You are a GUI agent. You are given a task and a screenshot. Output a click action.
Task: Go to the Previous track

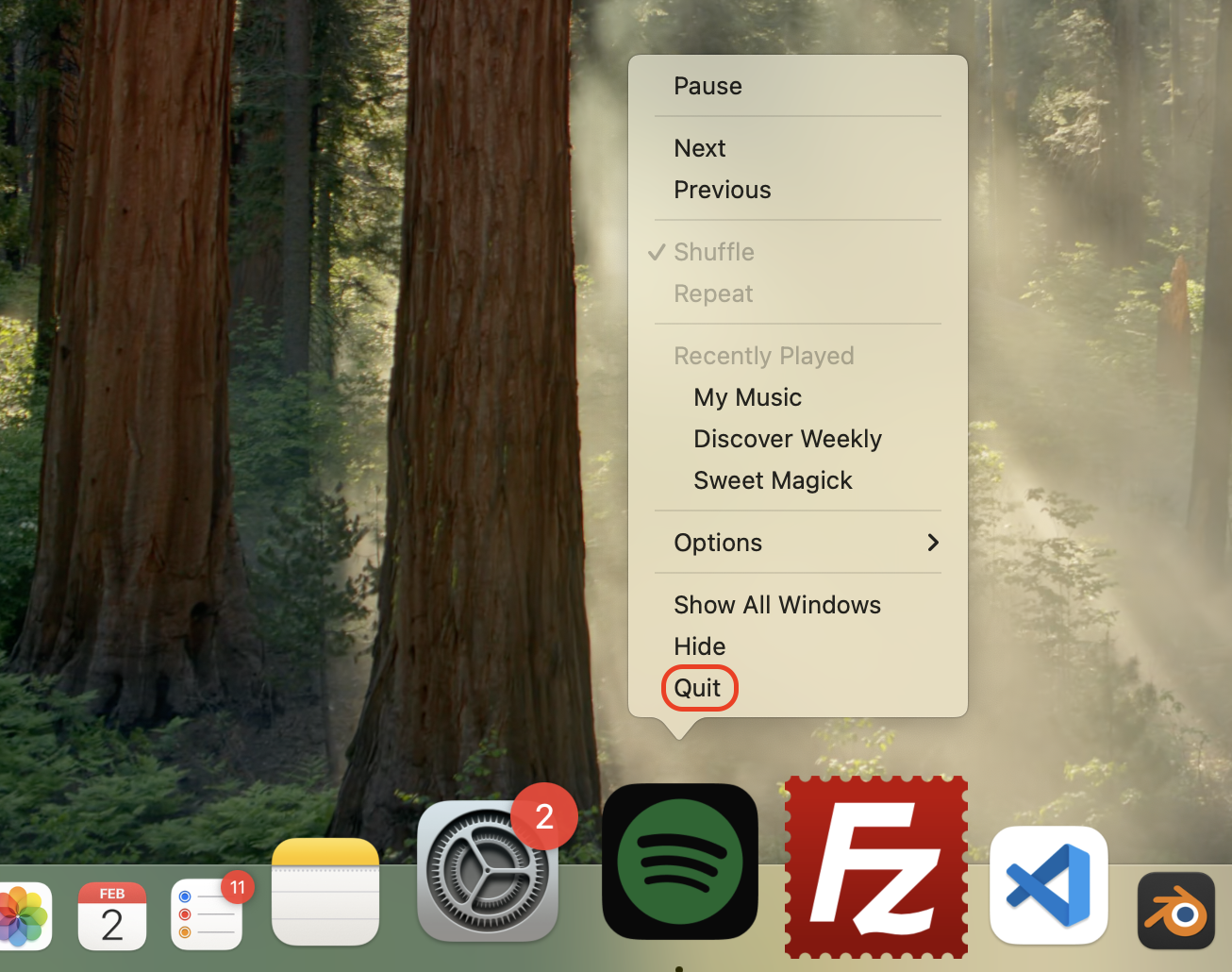pos(722,190)
